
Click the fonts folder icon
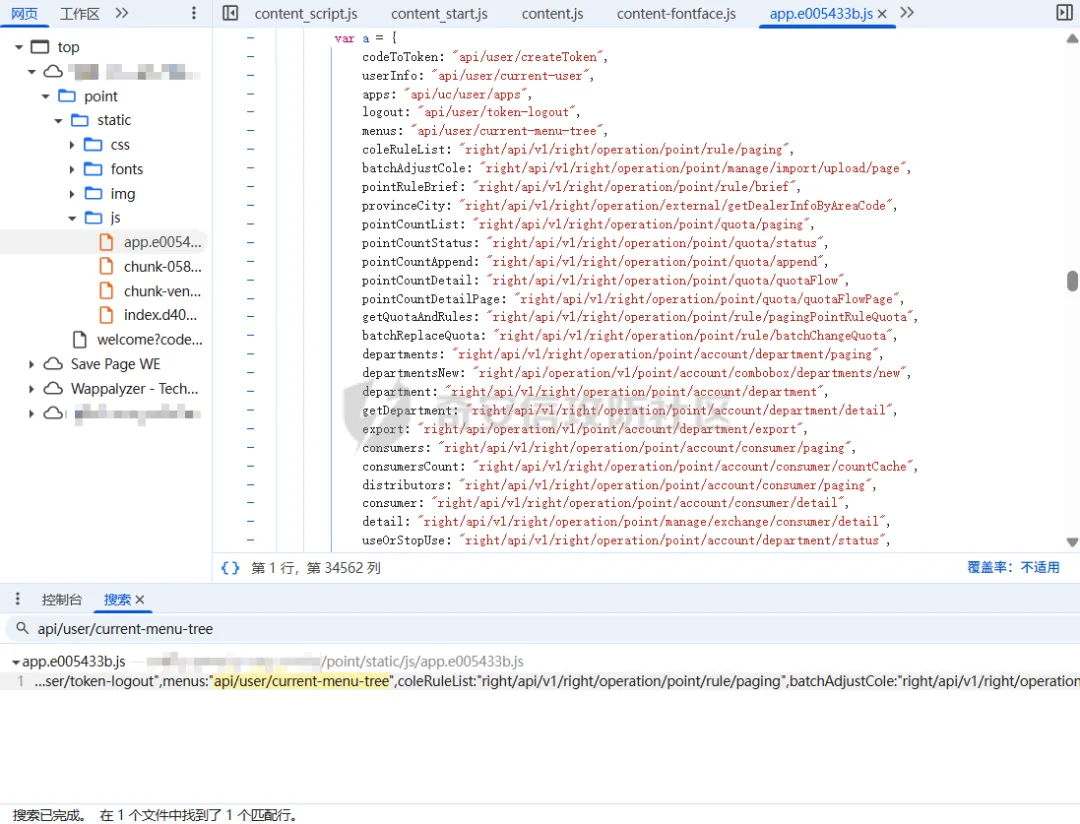93,169
